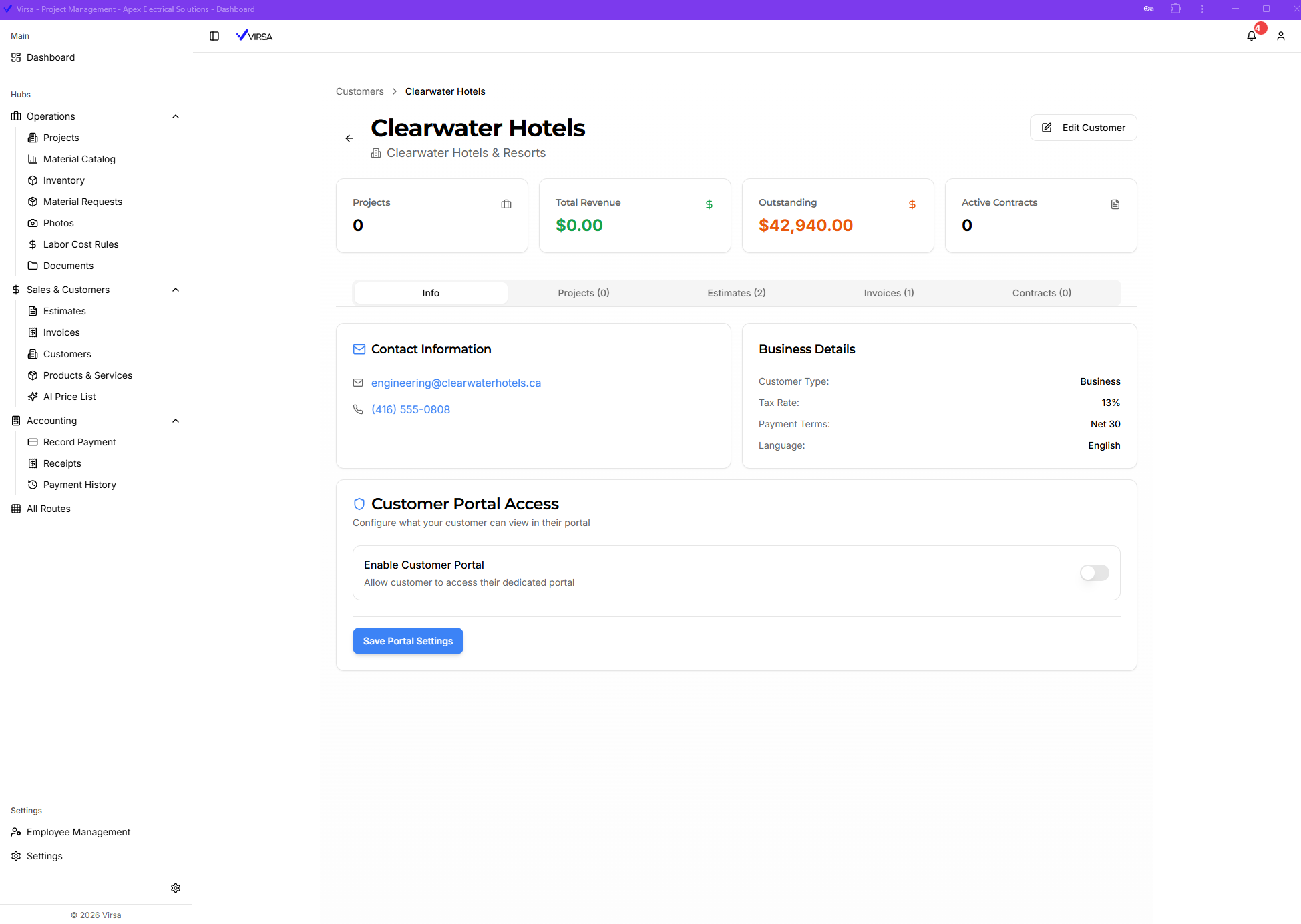Enable the Customer Portal toggle
This screenshot has width=1301, height=924.
pyautogui.click(x=1095, y=573)
